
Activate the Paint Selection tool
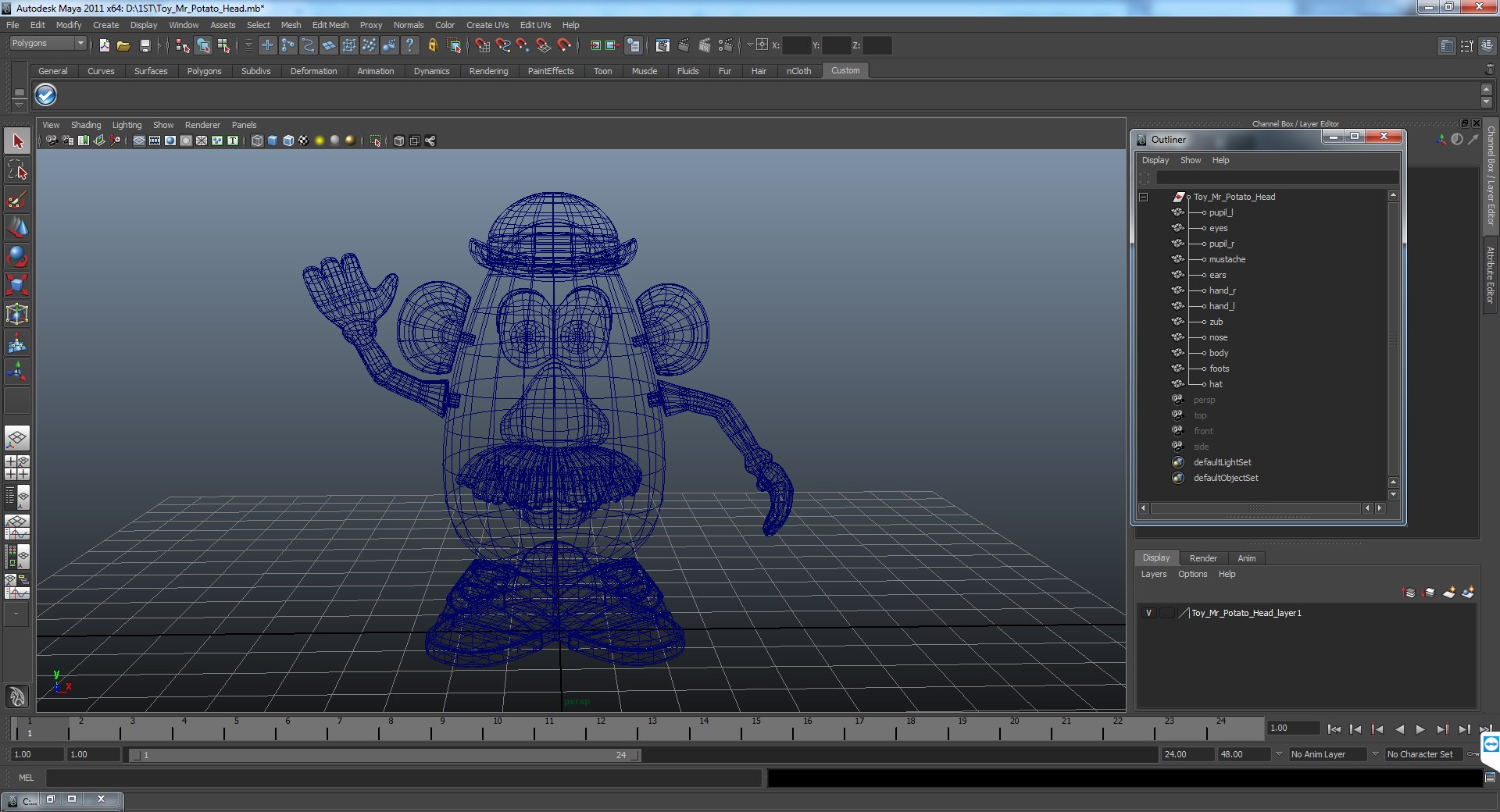17,199
